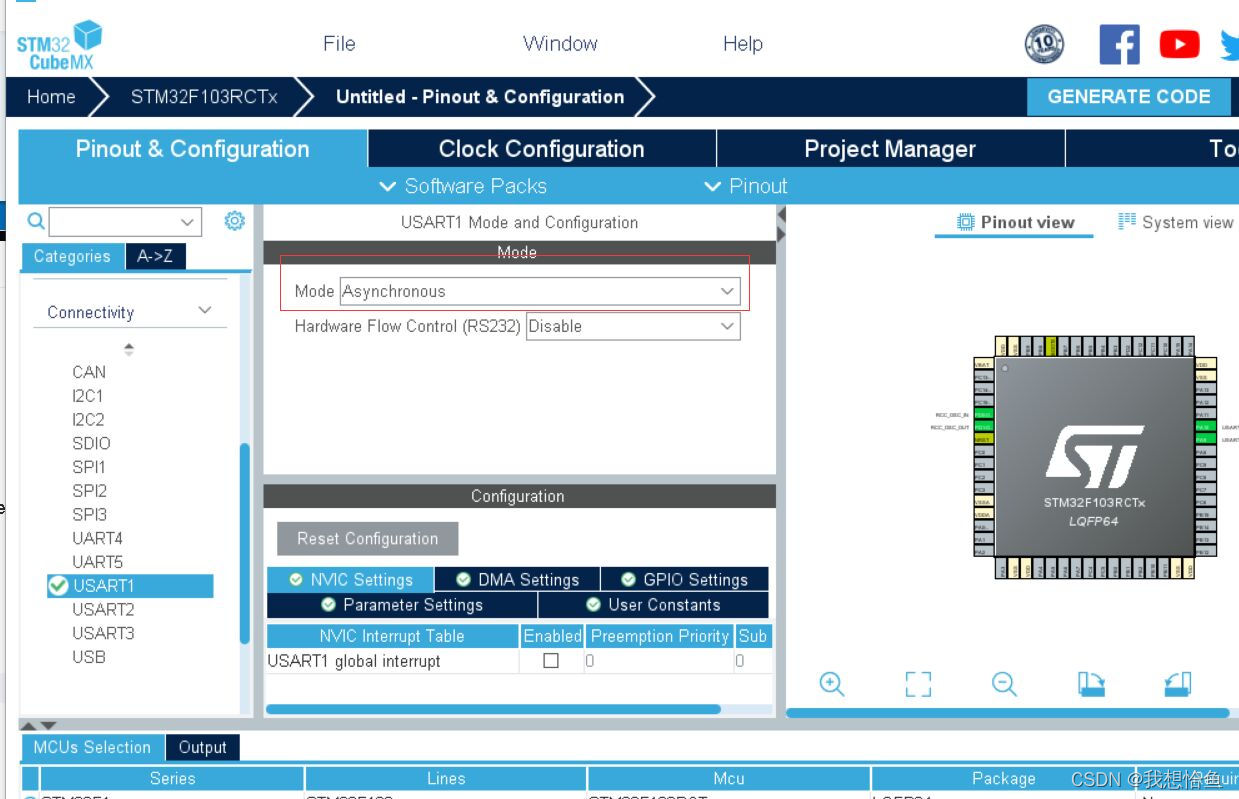Click the peripheral list vertical scrollbar

pos(244,545)
